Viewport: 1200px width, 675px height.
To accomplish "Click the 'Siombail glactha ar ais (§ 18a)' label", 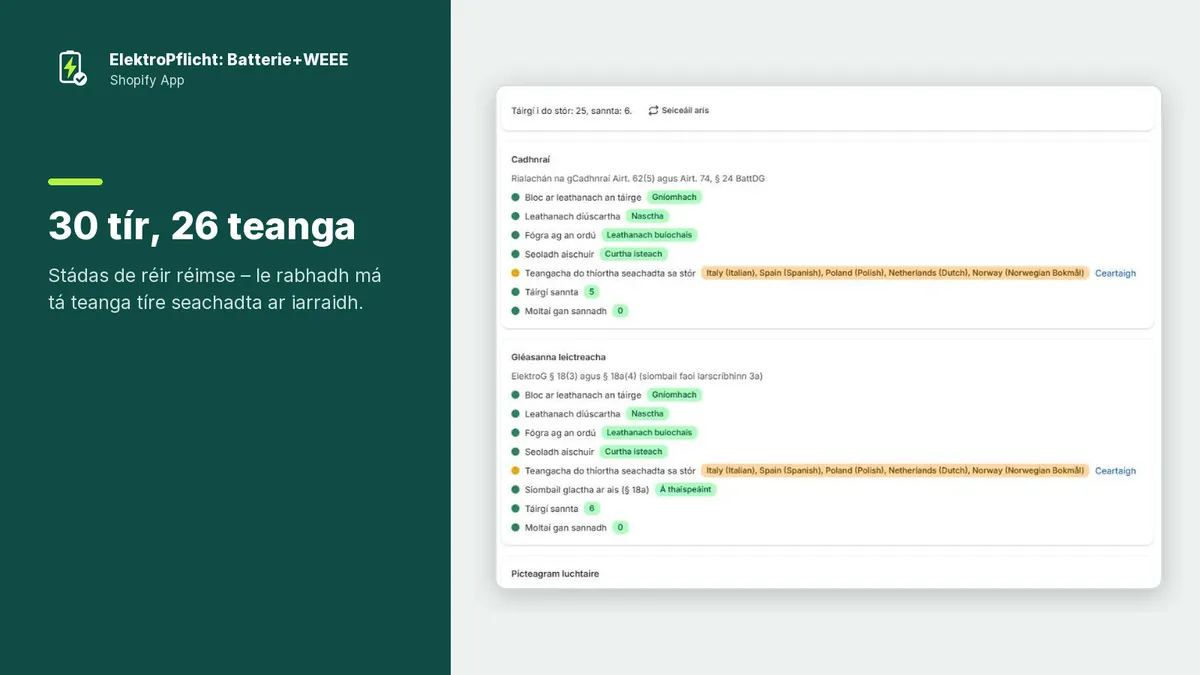I will pyautogui.click(x=588, y=490).
